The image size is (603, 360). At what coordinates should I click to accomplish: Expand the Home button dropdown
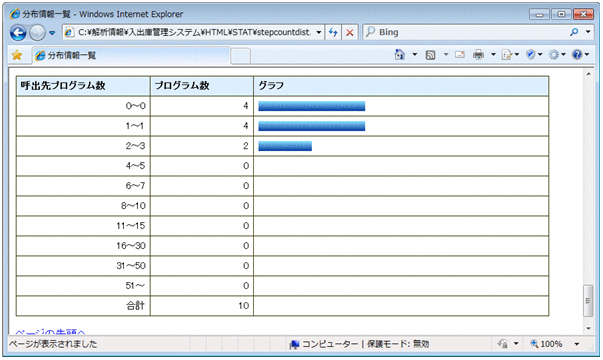pyautogui.click(x=415, y=55)
